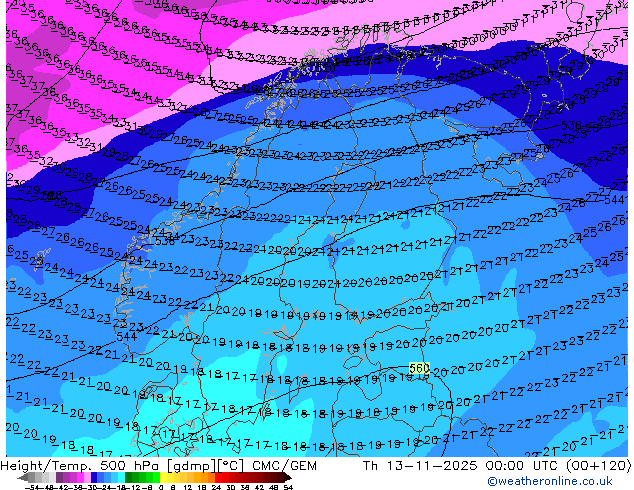Click the 'Height/Temp. 500 hPa' title text
This screenshot has width=634, height=490.
point(80,466)
